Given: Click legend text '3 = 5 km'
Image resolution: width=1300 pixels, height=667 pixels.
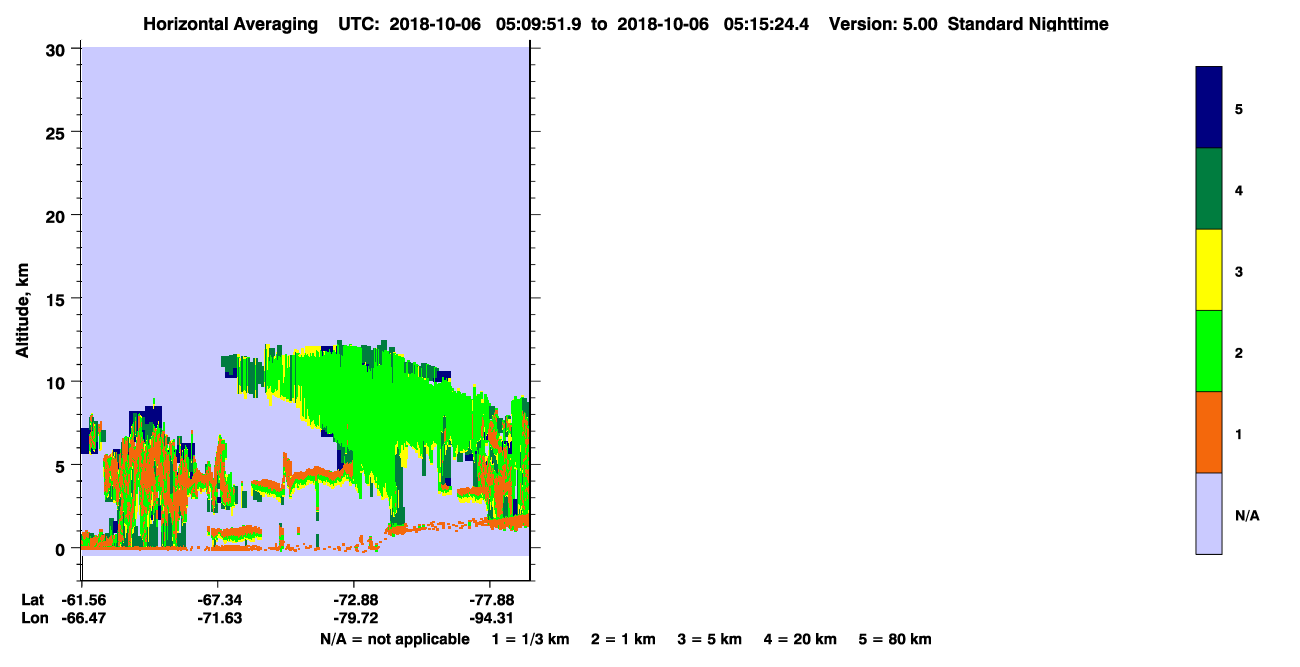Looking at the screenshot, I should pos(710,639).
